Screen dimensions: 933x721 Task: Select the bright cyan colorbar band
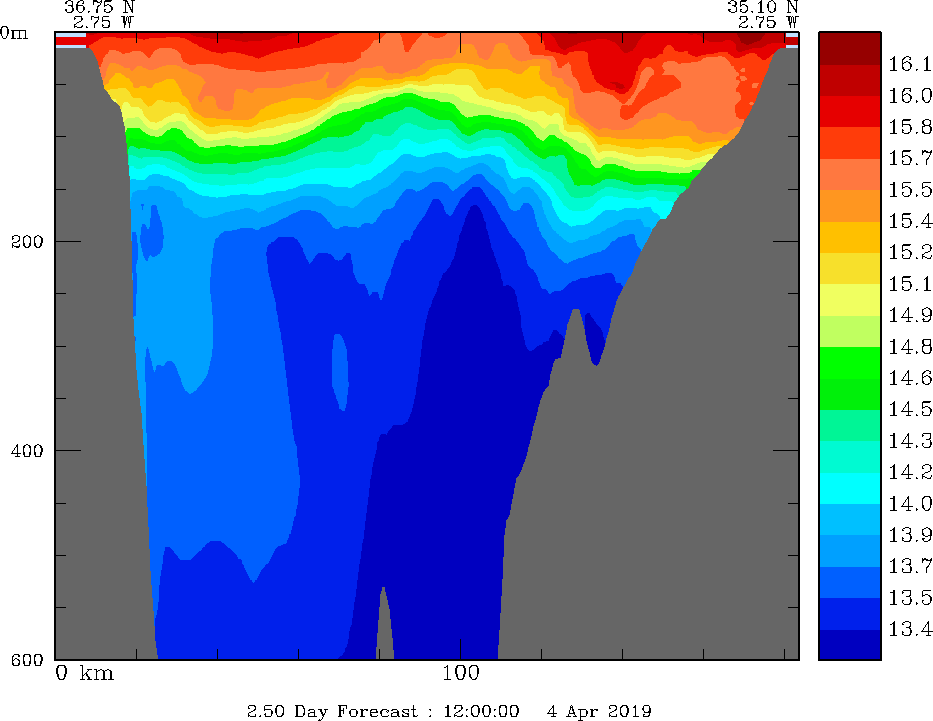[850, 488]
